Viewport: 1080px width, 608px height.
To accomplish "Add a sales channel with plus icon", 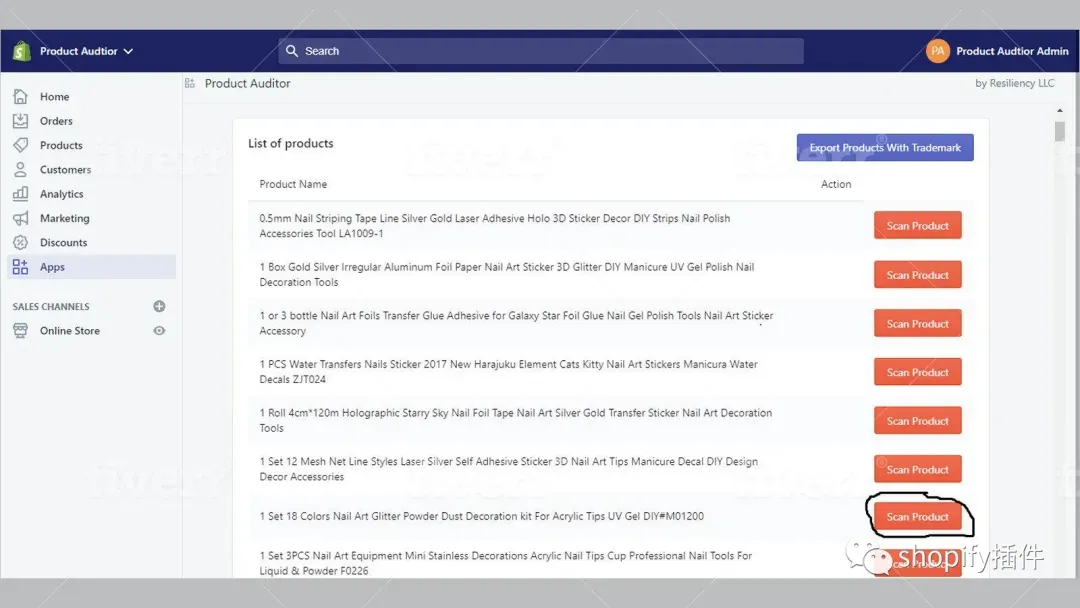I will [x=159, y=306].
